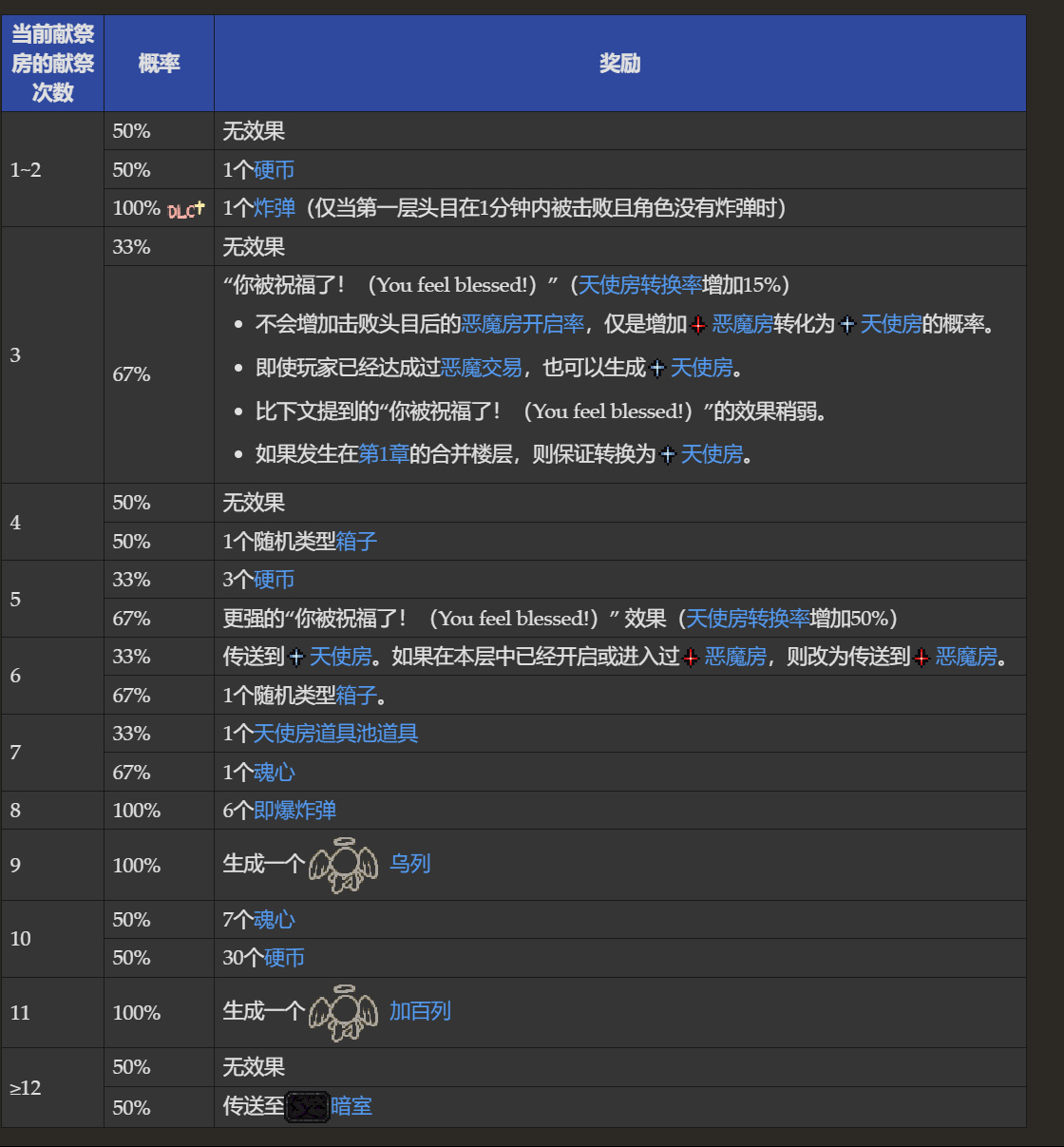Click the angel room icon after '传送到' in row 6
The height and width of the screenshot is (1147, 1064).
[x=296, y=657]
